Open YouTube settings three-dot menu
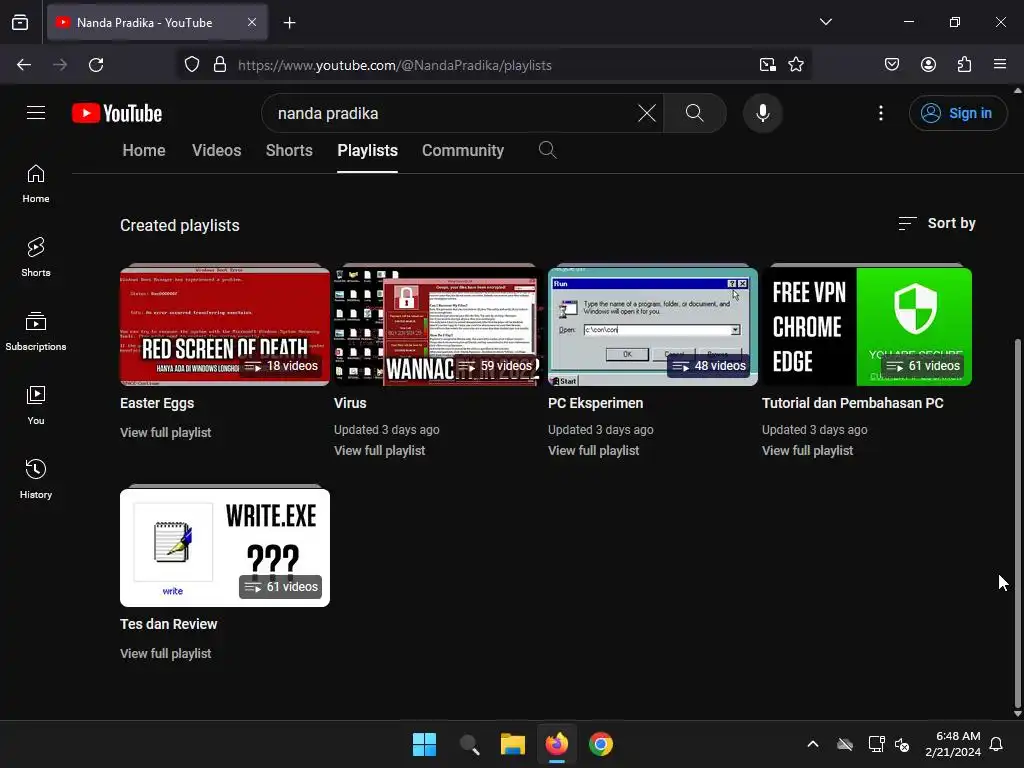This screenshot has width=1024, height=768. [881, 113]
